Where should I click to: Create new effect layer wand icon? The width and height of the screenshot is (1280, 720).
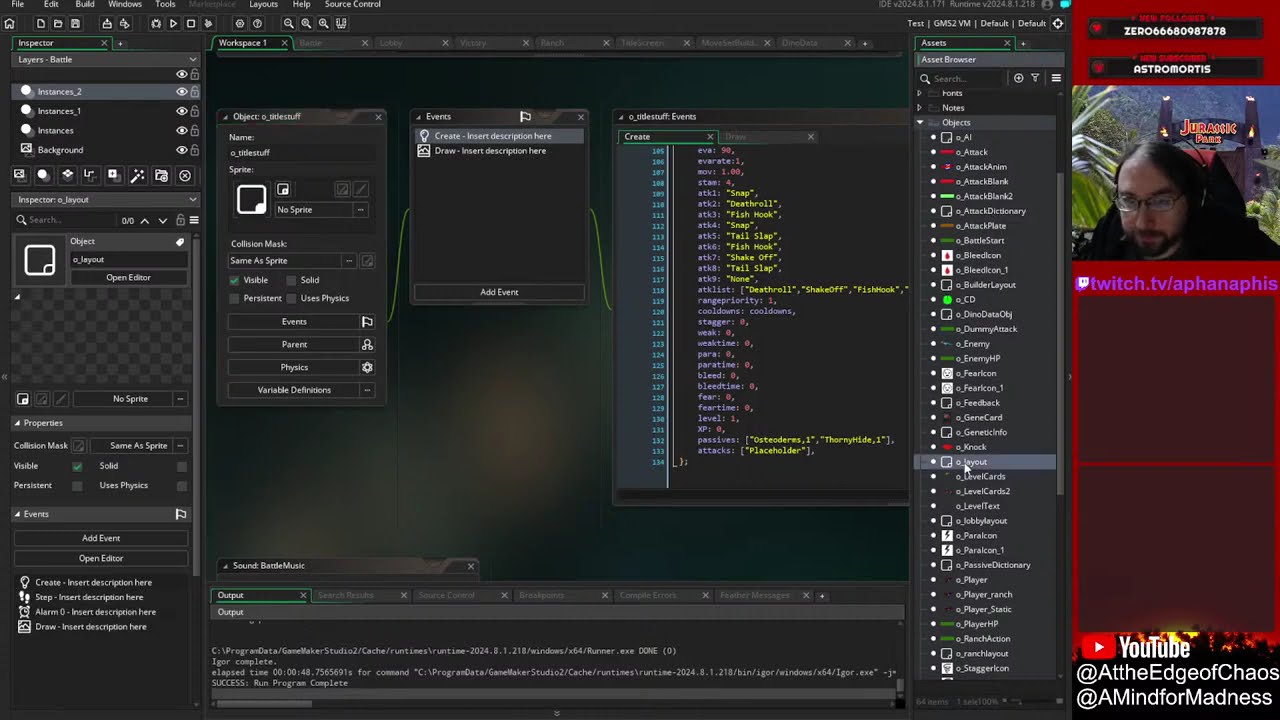tap(137, 175)
